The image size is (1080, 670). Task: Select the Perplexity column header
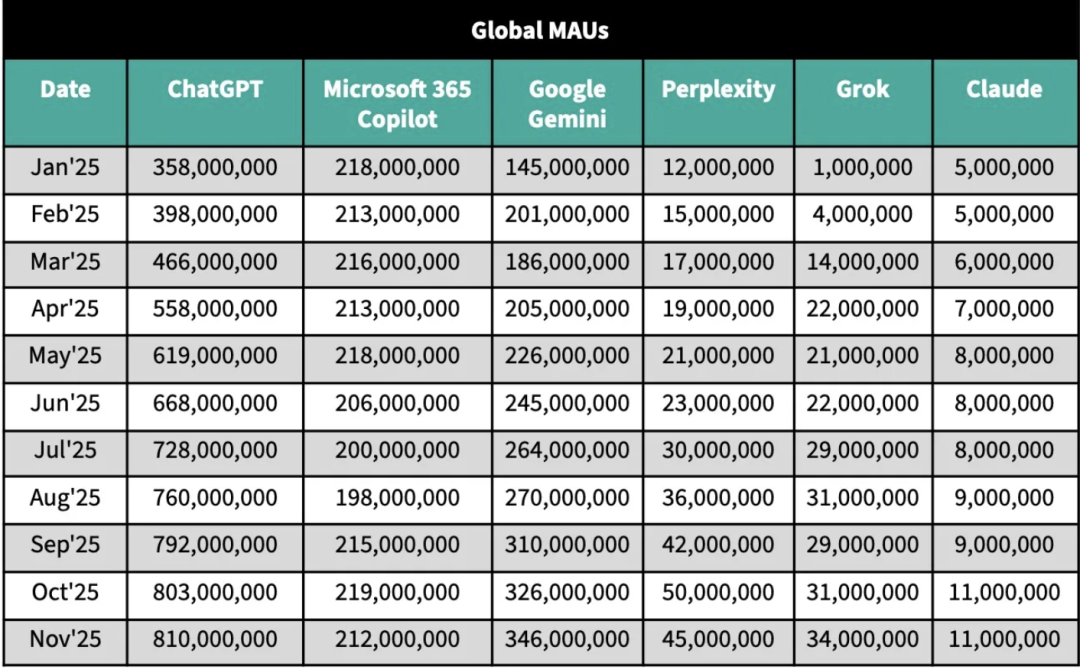718,89
